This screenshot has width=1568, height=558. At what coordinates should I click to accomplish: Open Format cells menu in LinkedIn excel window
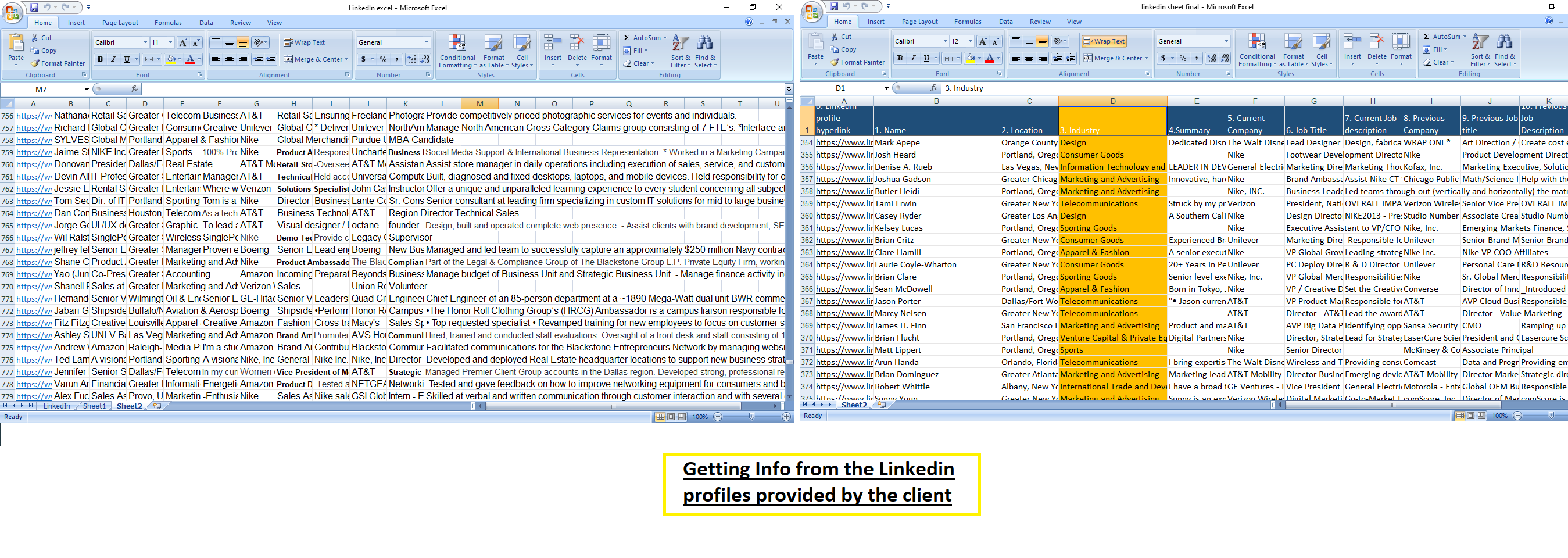click(x=602, y=50)
